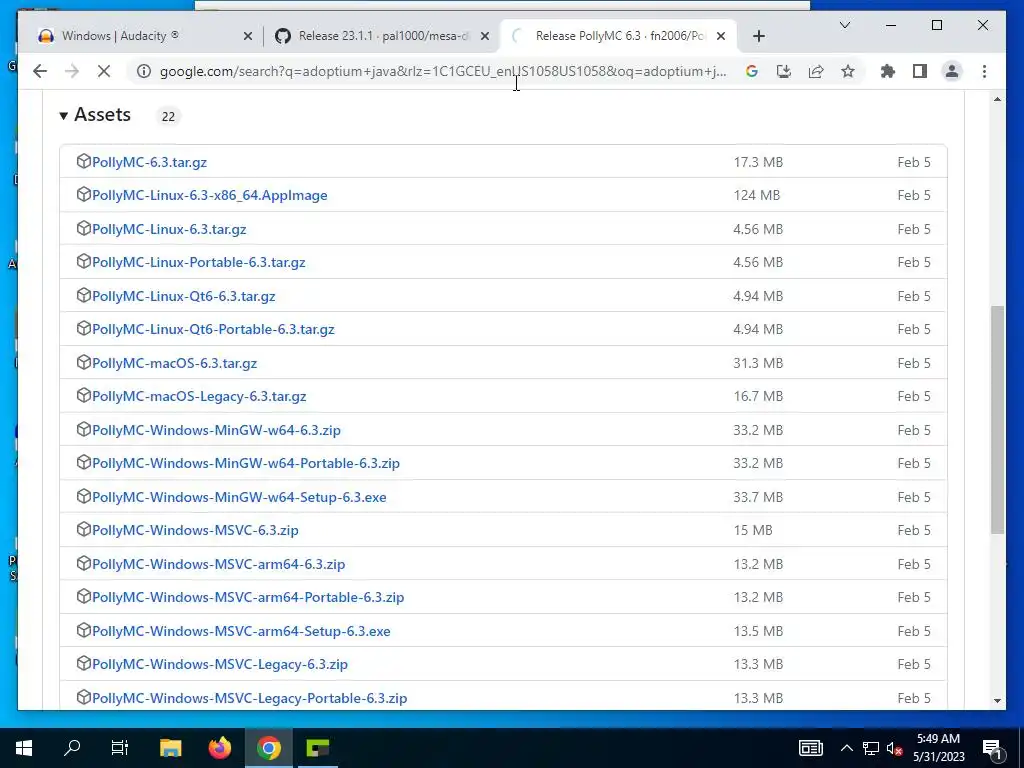Screen dimensions: 1024x768
Task: Click the 124 MB size value
Action: [756, 195]
